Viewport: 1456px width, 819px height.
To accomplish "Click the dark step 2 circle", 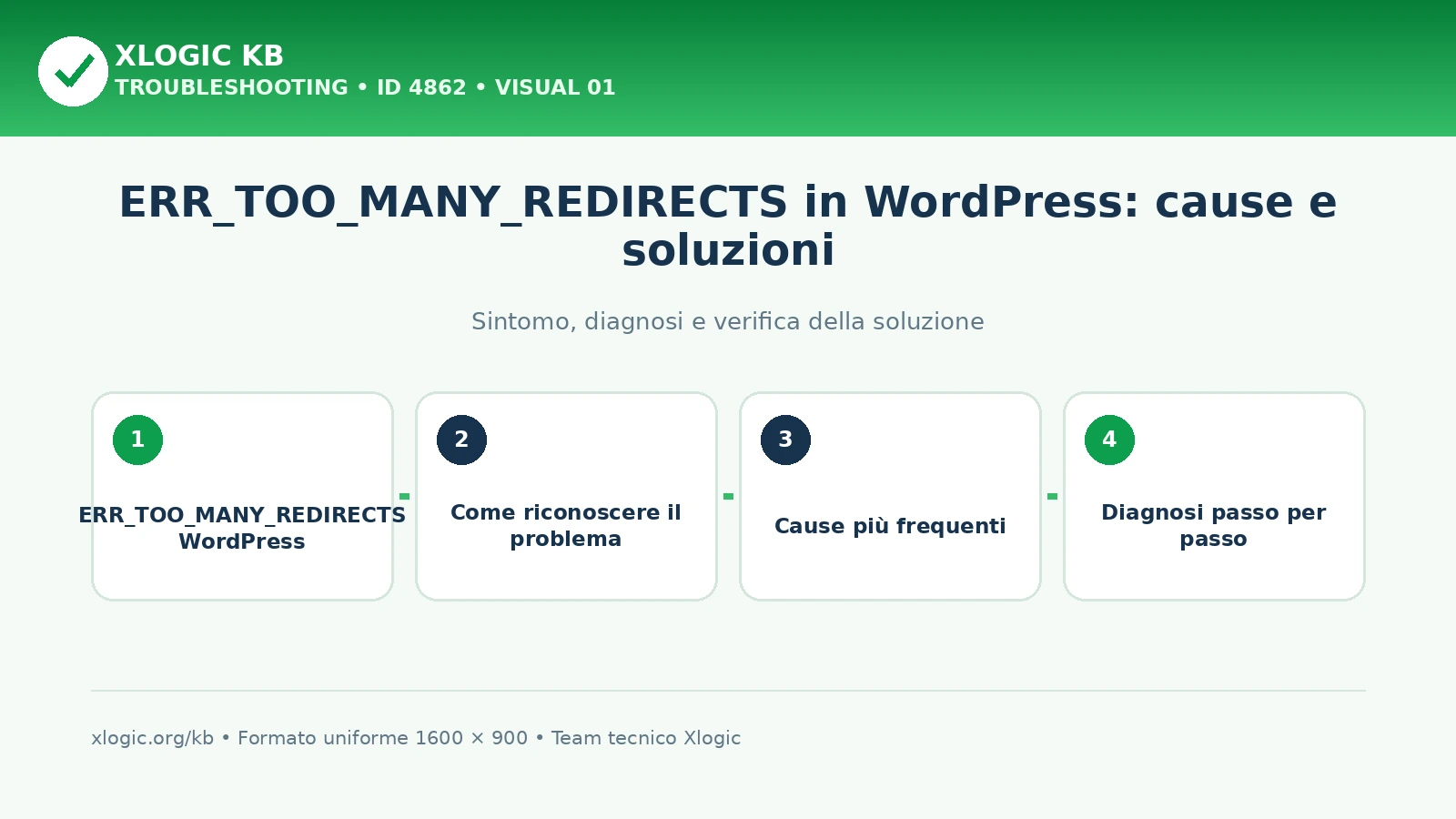I will pyautogui.click(x=461, y=440).
